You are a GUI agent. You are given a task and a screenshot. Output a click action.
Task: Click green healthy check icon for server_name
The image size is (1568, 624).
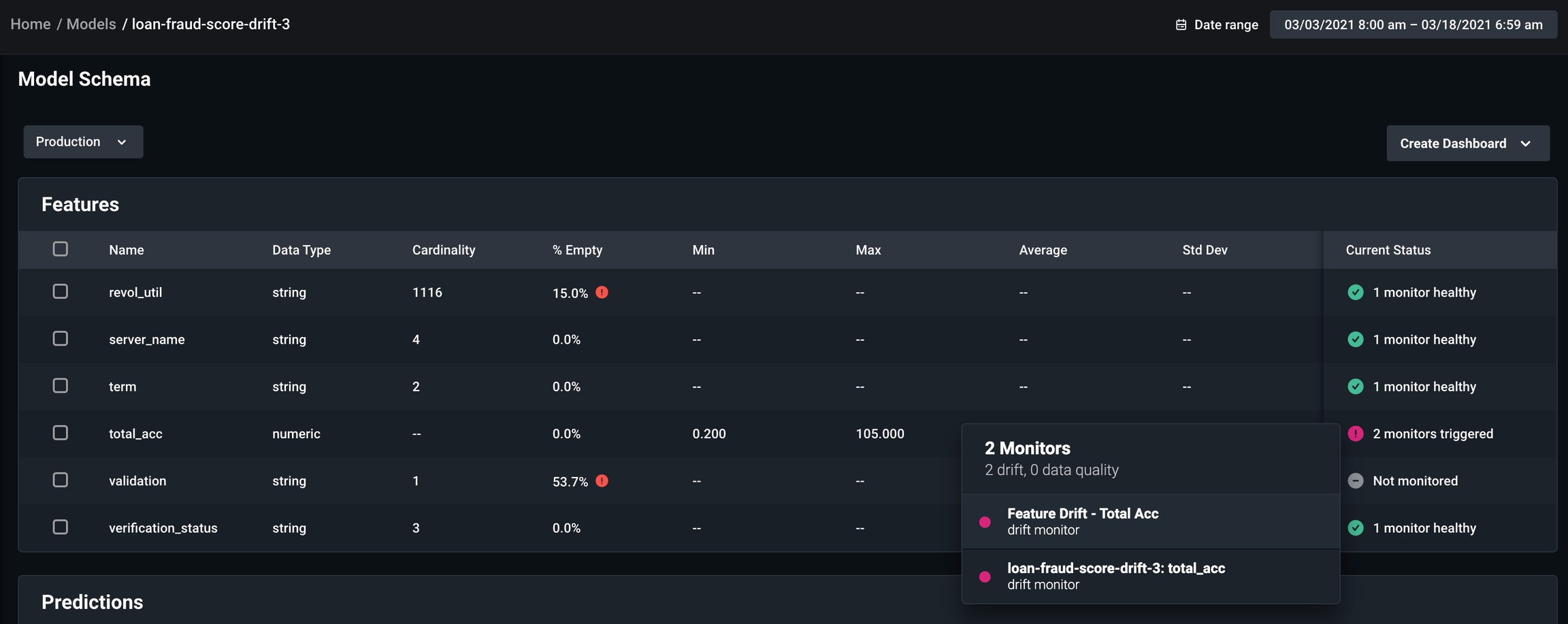click(1355, 339)
